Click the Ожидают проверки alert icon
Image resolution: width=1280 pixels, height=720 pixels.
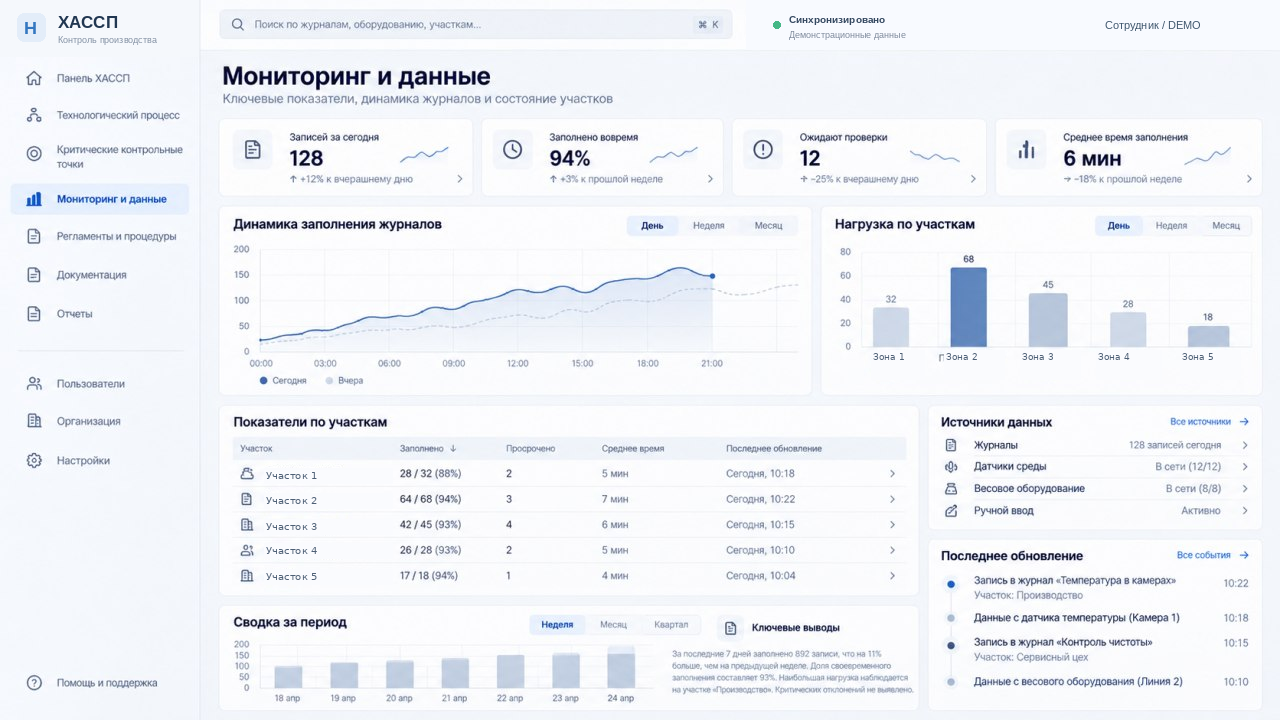(763, 149)
